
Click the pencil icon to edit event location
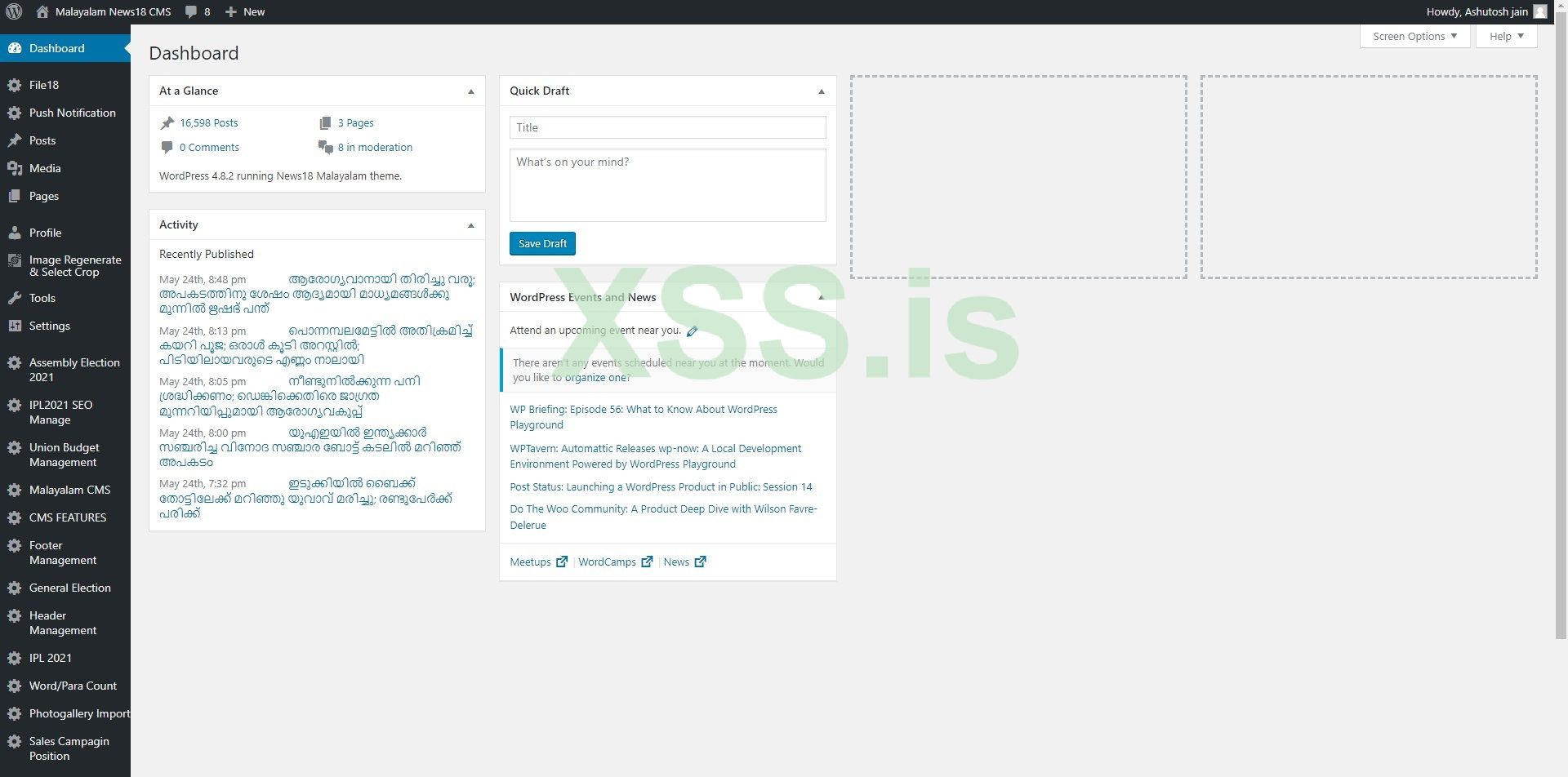pyautogui.click(x=693, y=331)
